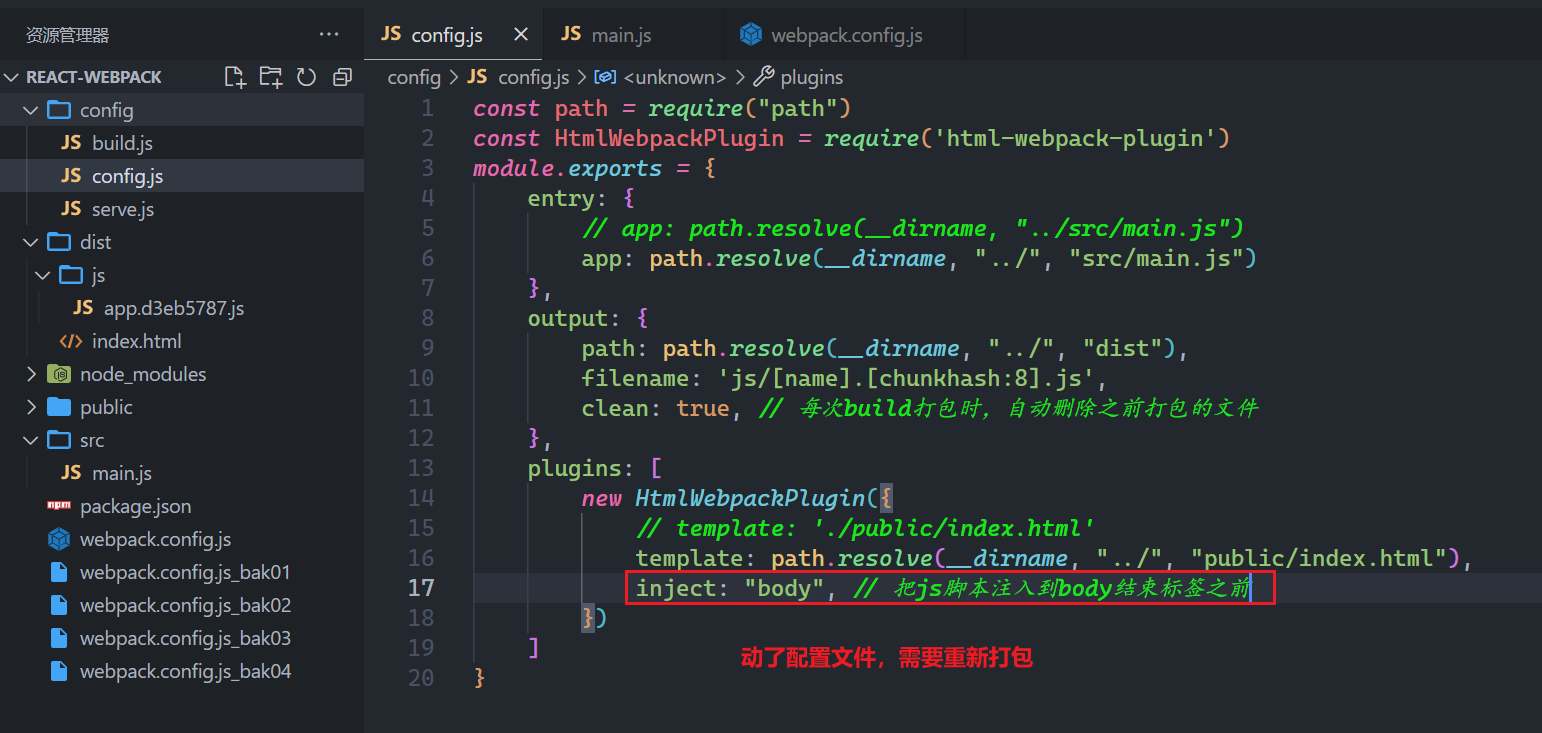Click 'plugins' key on line 13
Image resolution: width=1542 pixels, height=733 pixels.
pos(575,468)
